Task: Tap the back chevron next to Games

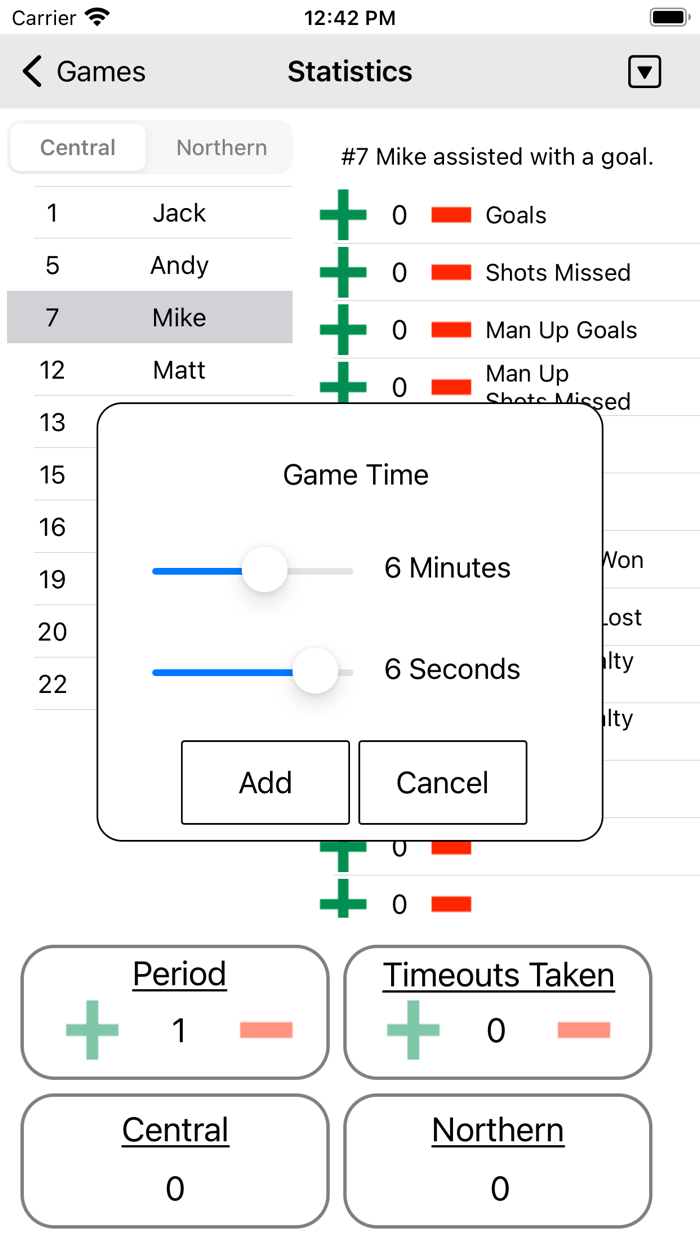Action: click(31, 71)
